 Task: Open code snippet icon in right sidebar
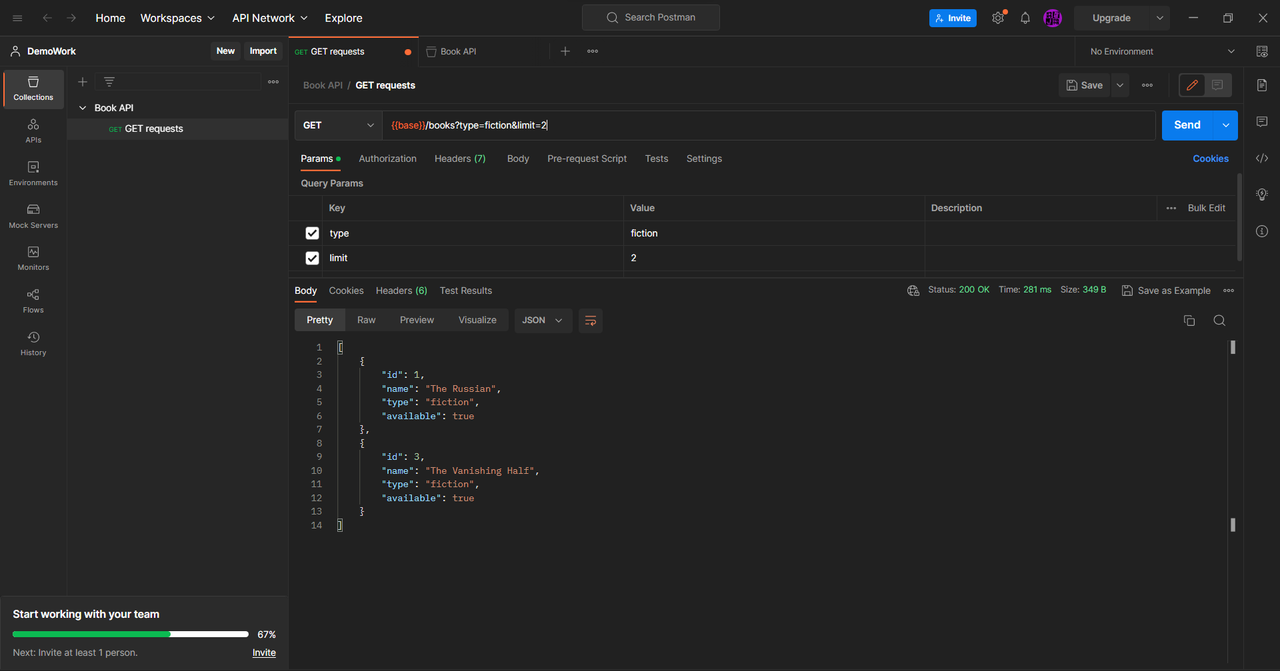pyautogui.click(x=1262, y=158)
